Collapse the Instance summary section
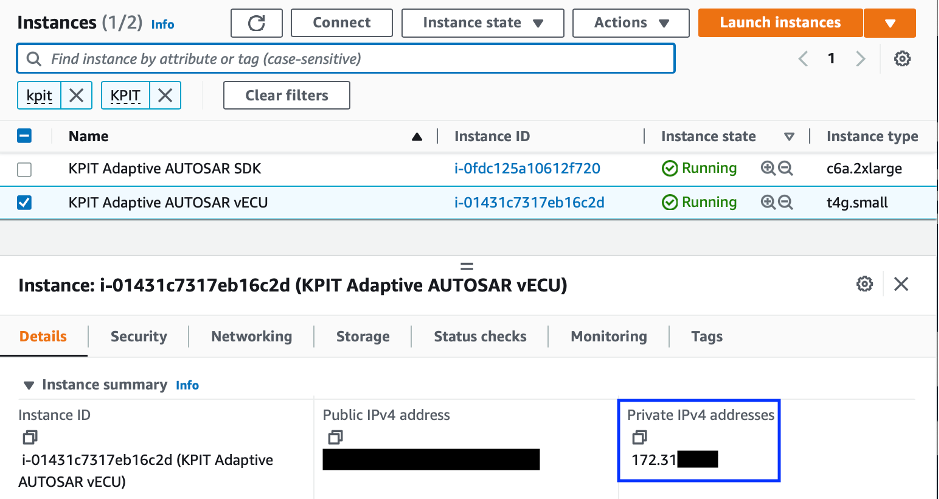 (x=28, y=385)
